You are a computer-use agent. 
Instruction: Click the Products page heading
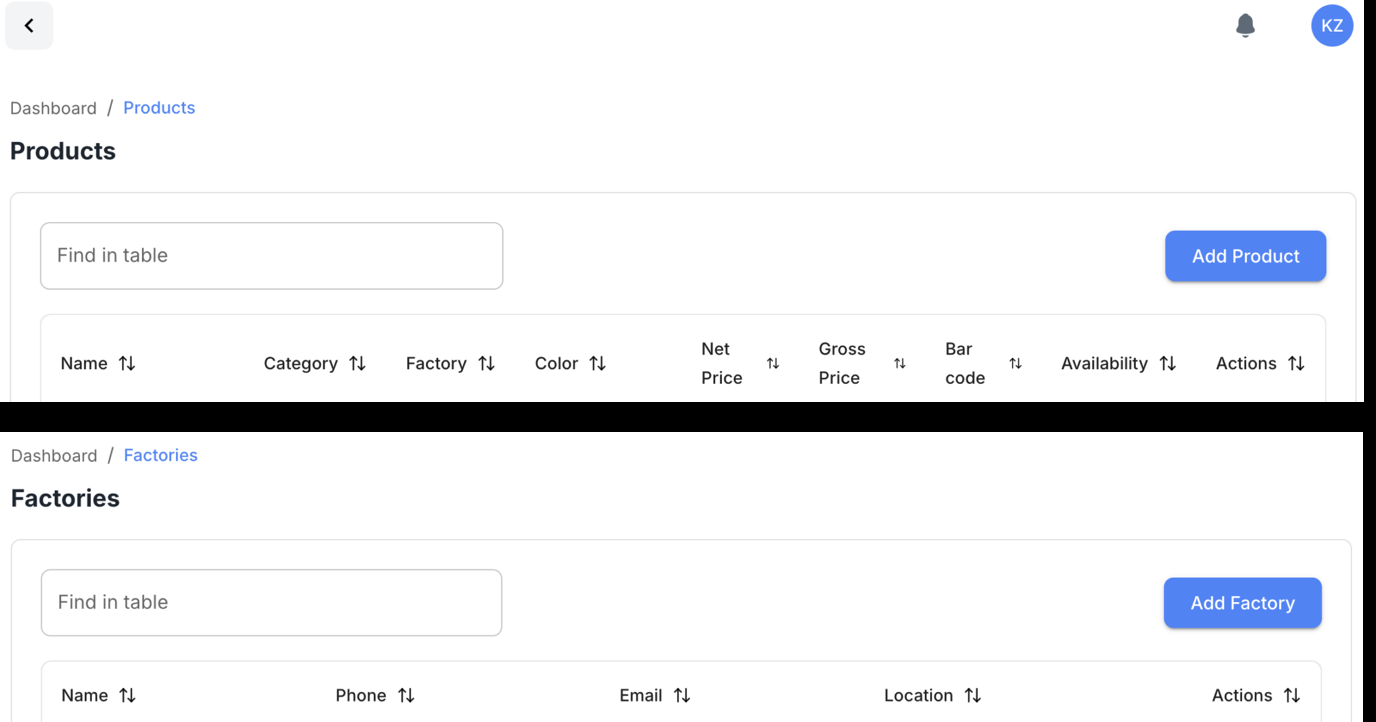point(63,151)
